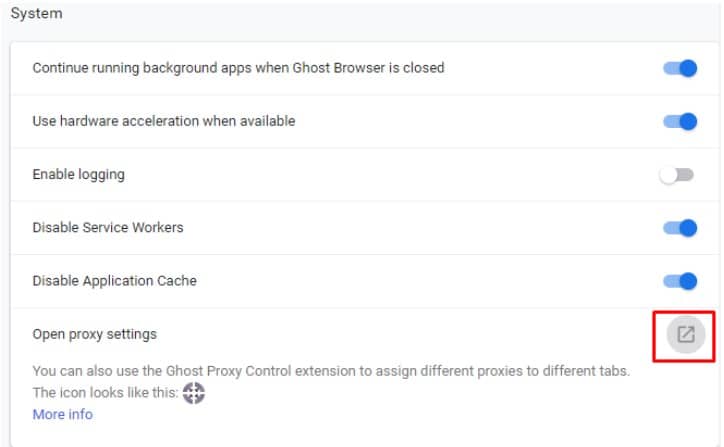
Task: Click the Ghost Proxy Control extension icon
Action: (x=193, y=393)
